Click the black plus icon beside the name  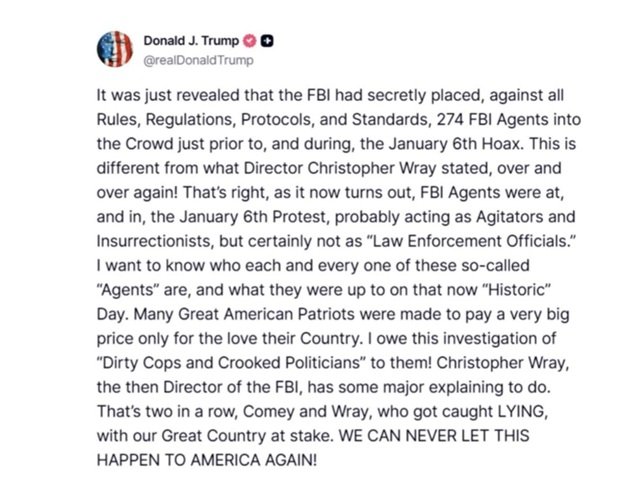[x=267, y=41]
